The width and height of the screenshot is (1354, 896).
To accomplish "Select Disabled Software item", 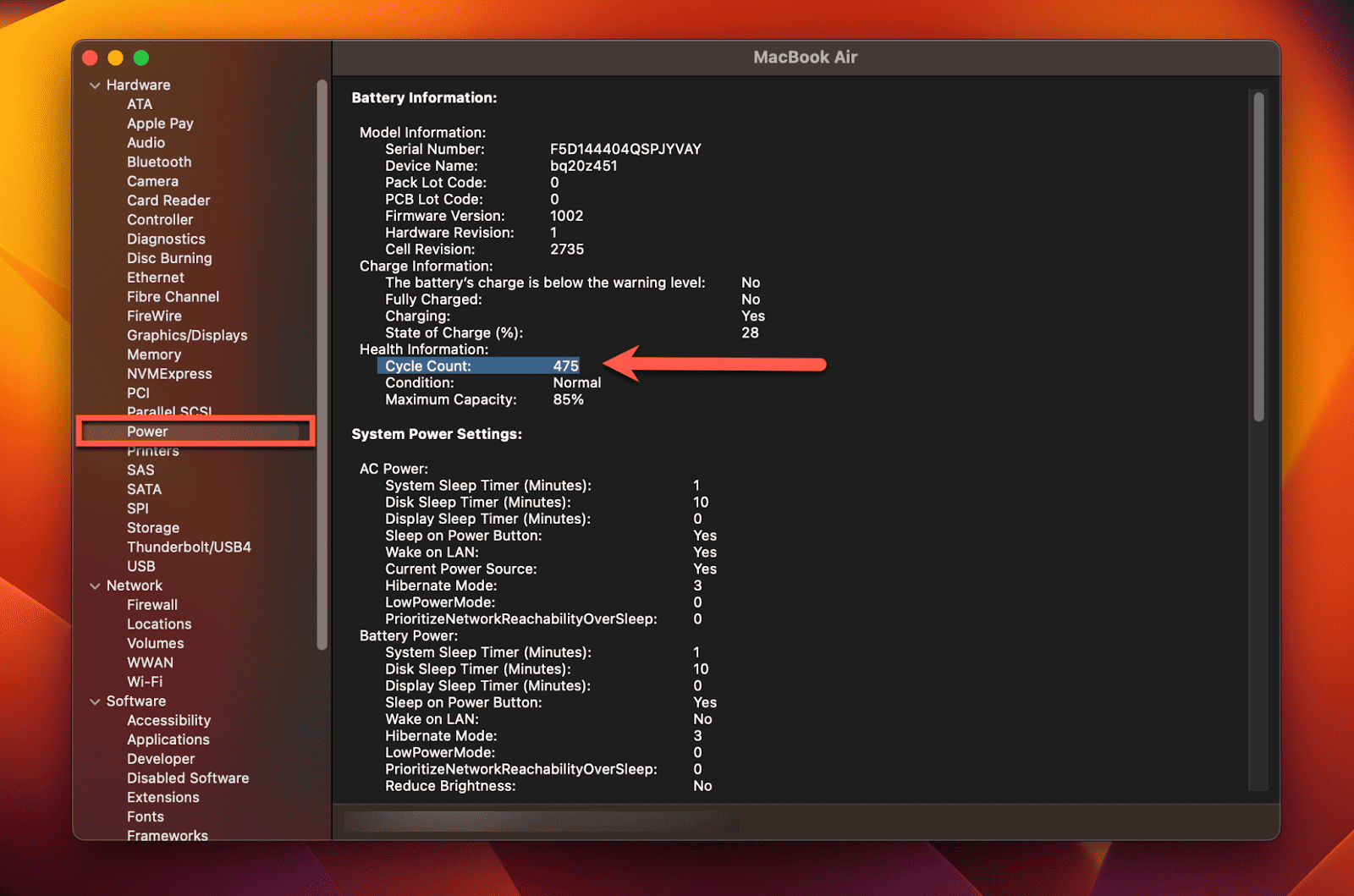I will [x=188, y=778].
